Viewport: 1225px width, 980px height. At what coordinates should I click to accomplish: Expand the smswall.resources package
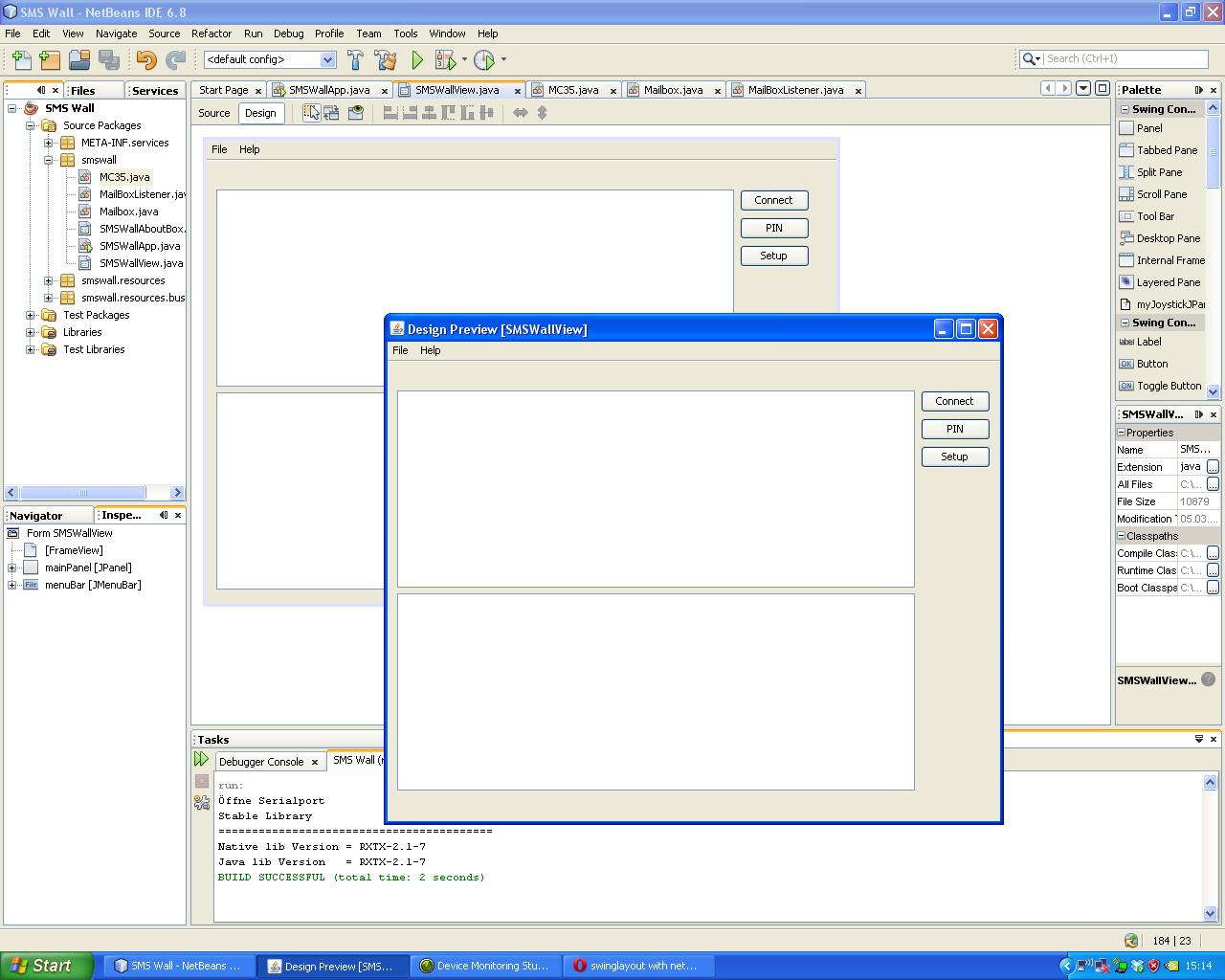tap(49, 280)
